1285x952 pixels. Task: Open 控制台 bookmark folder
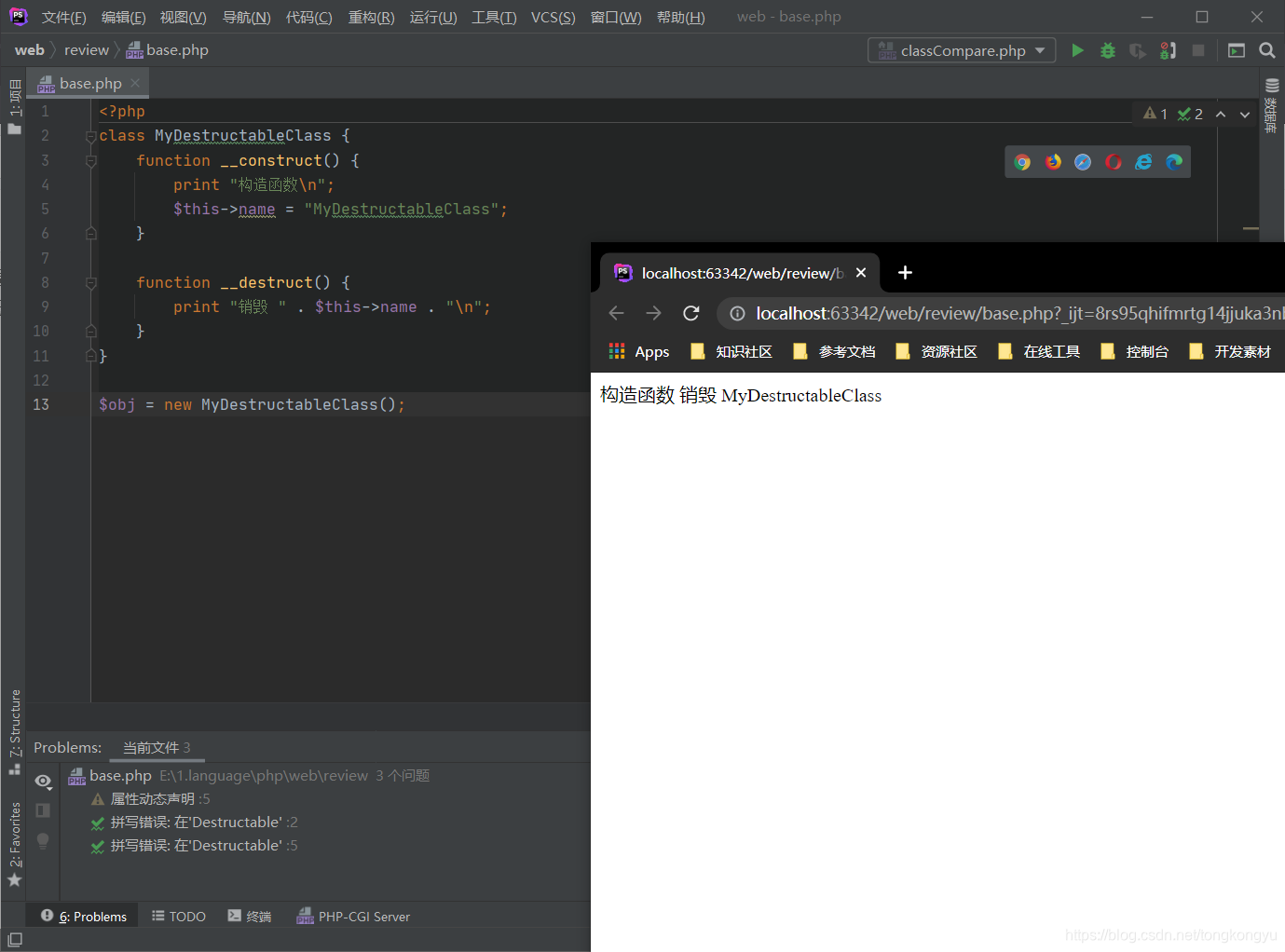[1134, 351]
